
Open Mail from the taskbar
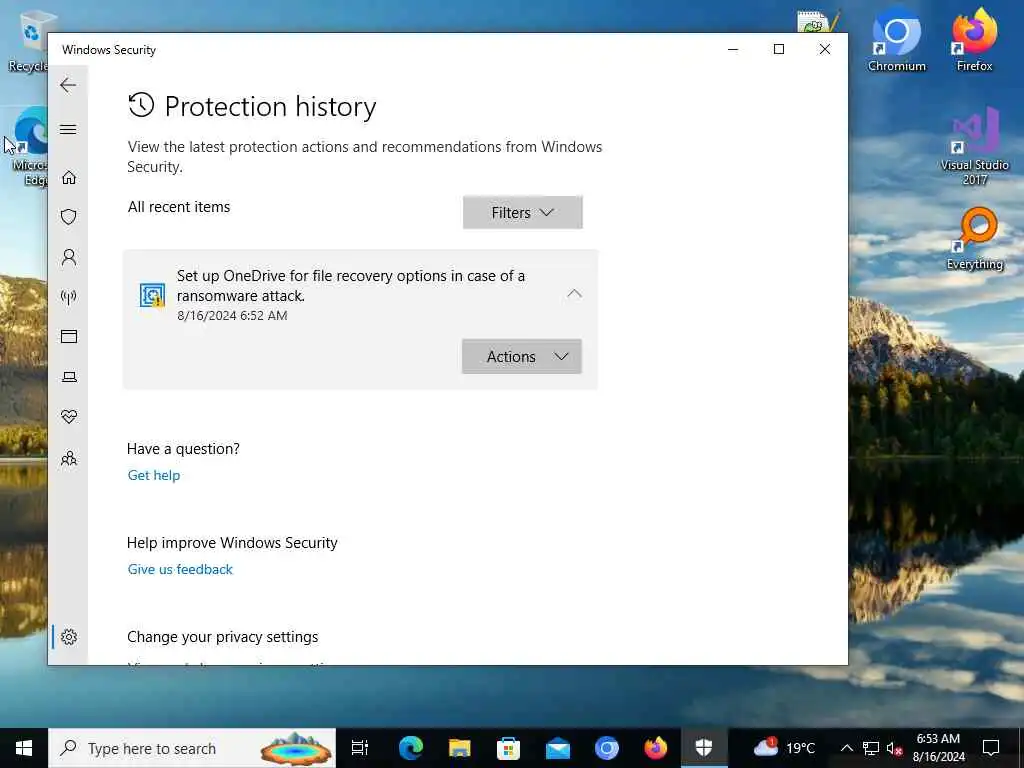[558, 748]
